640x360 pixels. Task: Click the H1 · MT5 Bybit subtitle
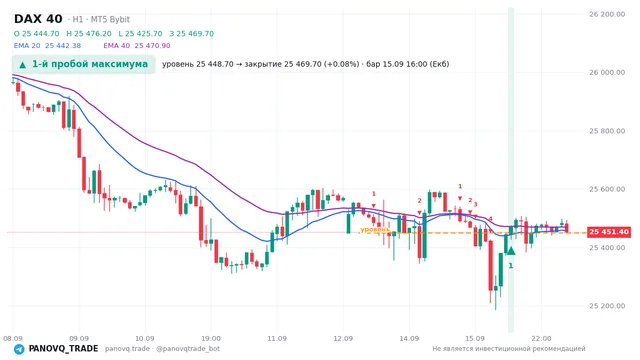click(x=99, y=19)
